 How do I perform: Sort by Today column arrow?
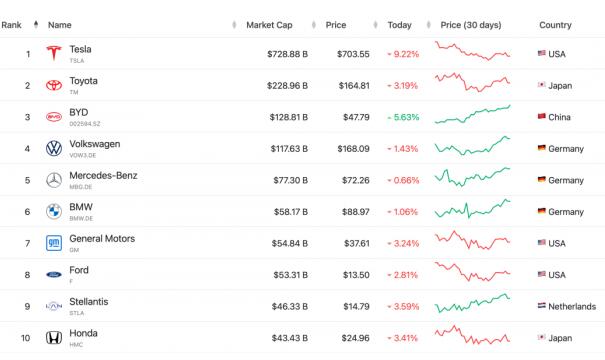click(x=376, y=25)
